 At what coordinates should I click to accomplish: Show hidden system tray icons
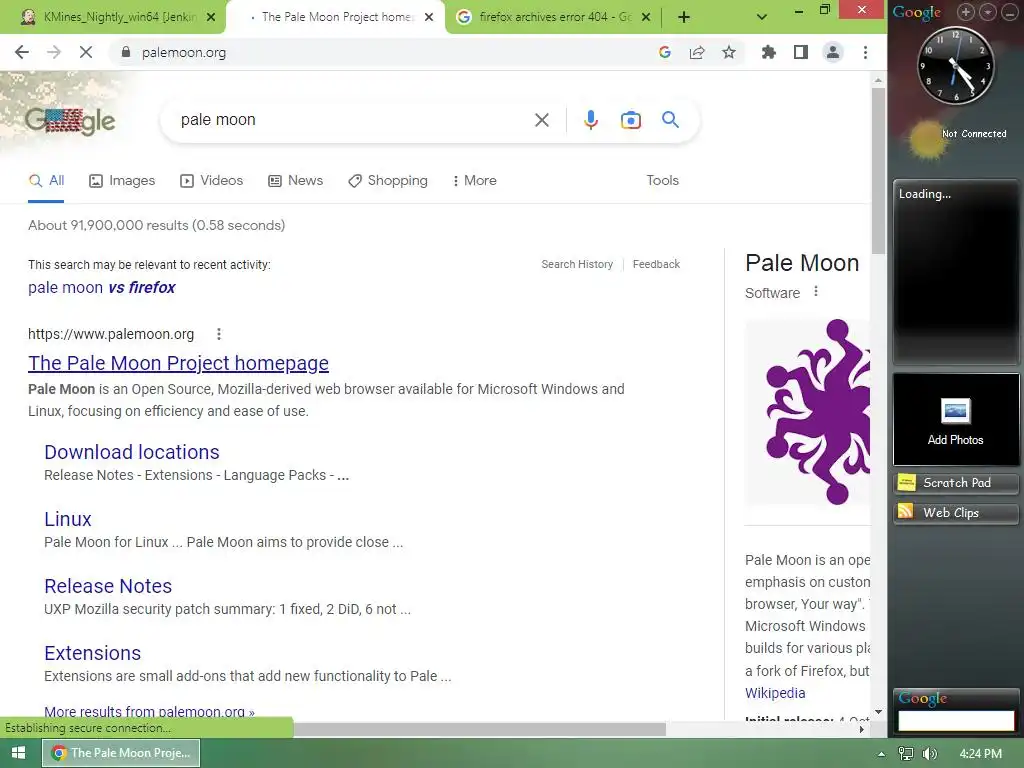[x=881, y=754]
